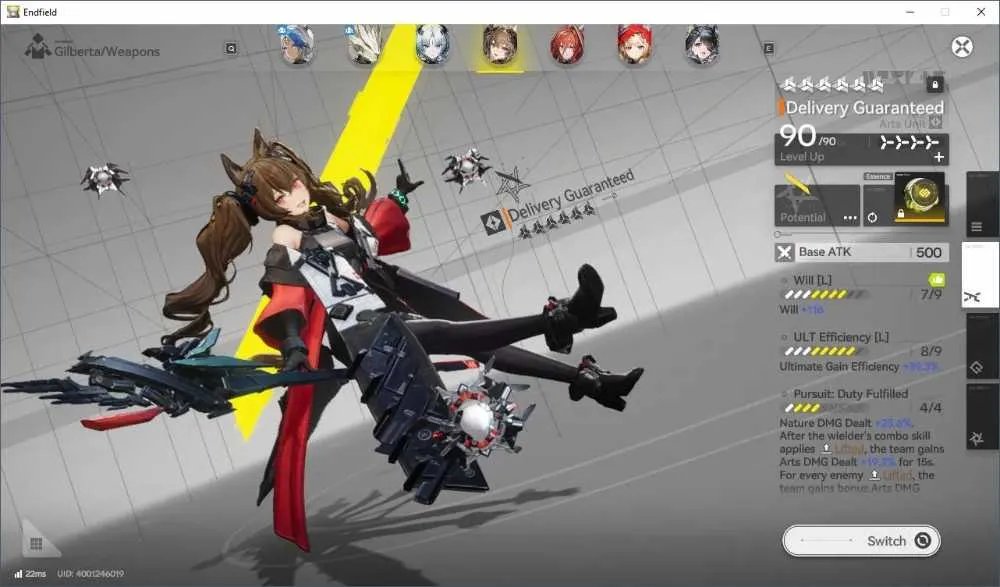Select the highlighted brown-haired operator portrait
Viewport: 1000px width, 587px height.
tap(500, 45)
